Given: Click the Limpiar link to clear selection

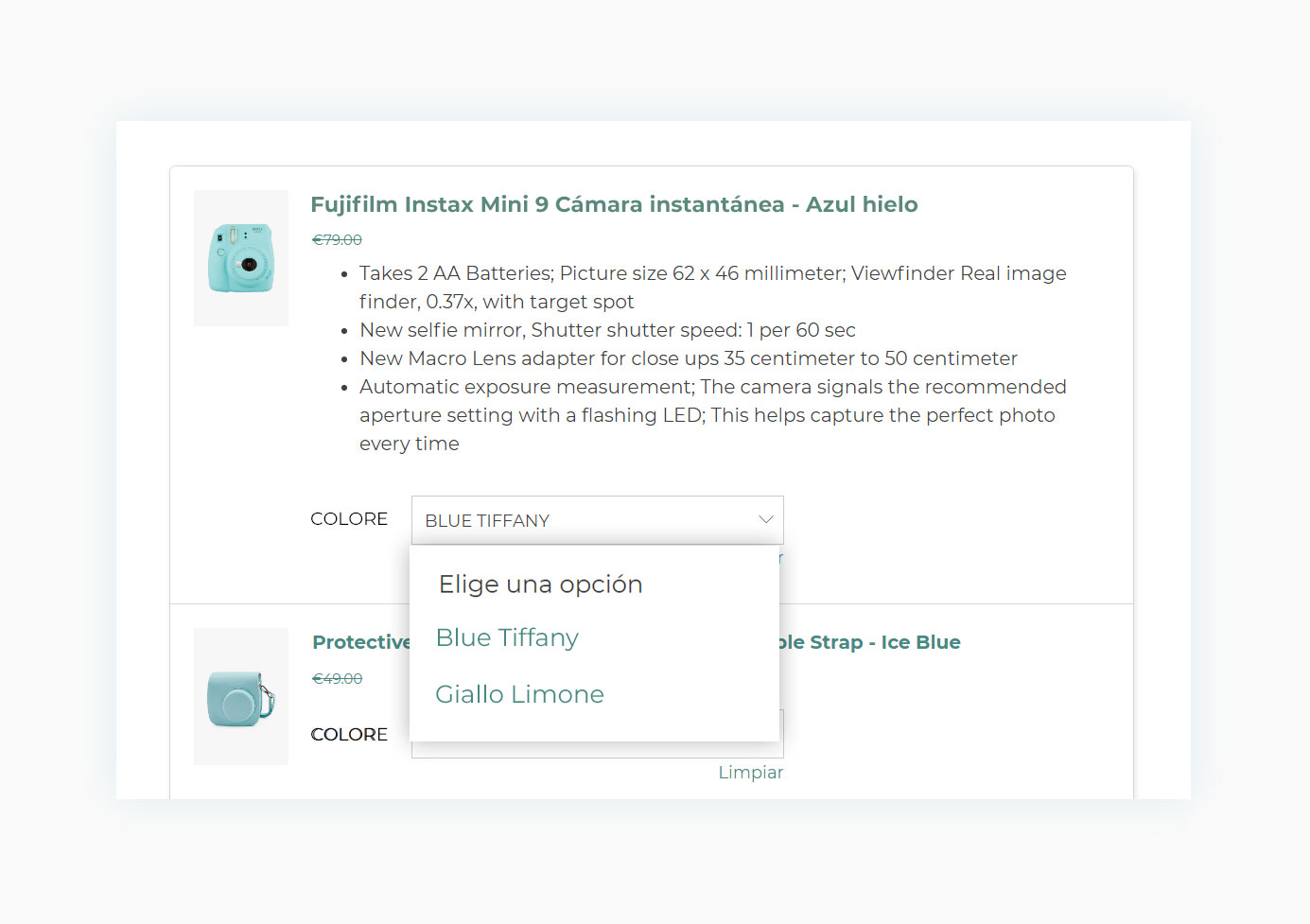Looking at the screenshot, I should 750,773.
